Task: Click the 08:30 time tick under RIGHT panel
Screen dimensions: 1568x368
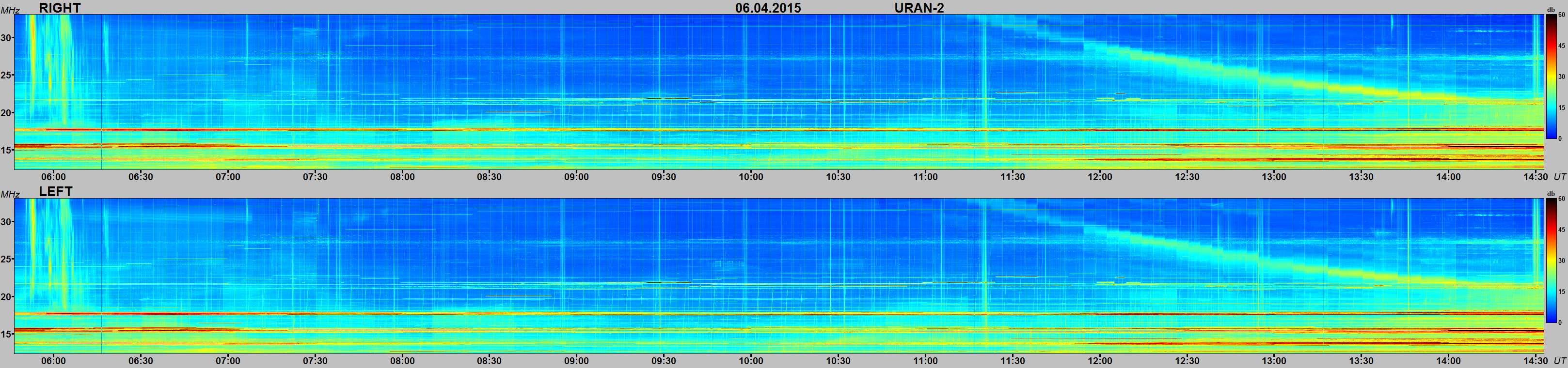Action: 490,177
